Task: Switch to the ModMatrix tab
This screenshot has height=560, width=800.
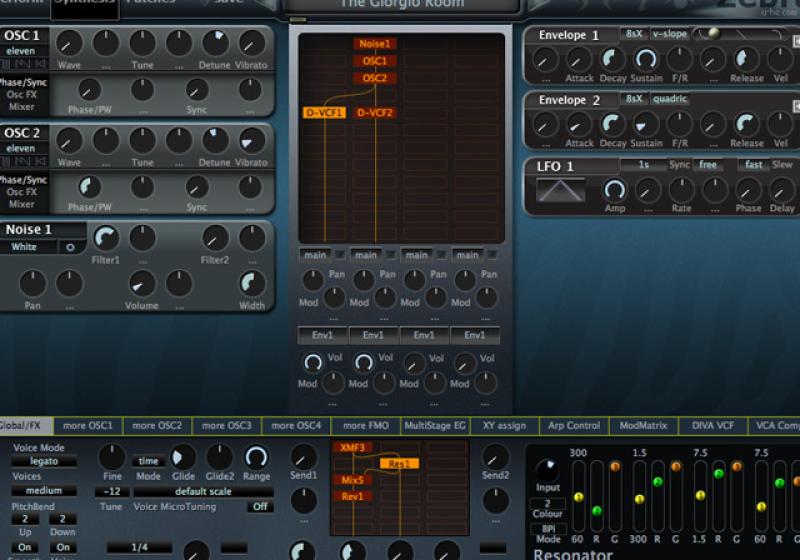Action: (x=642, y=425)
